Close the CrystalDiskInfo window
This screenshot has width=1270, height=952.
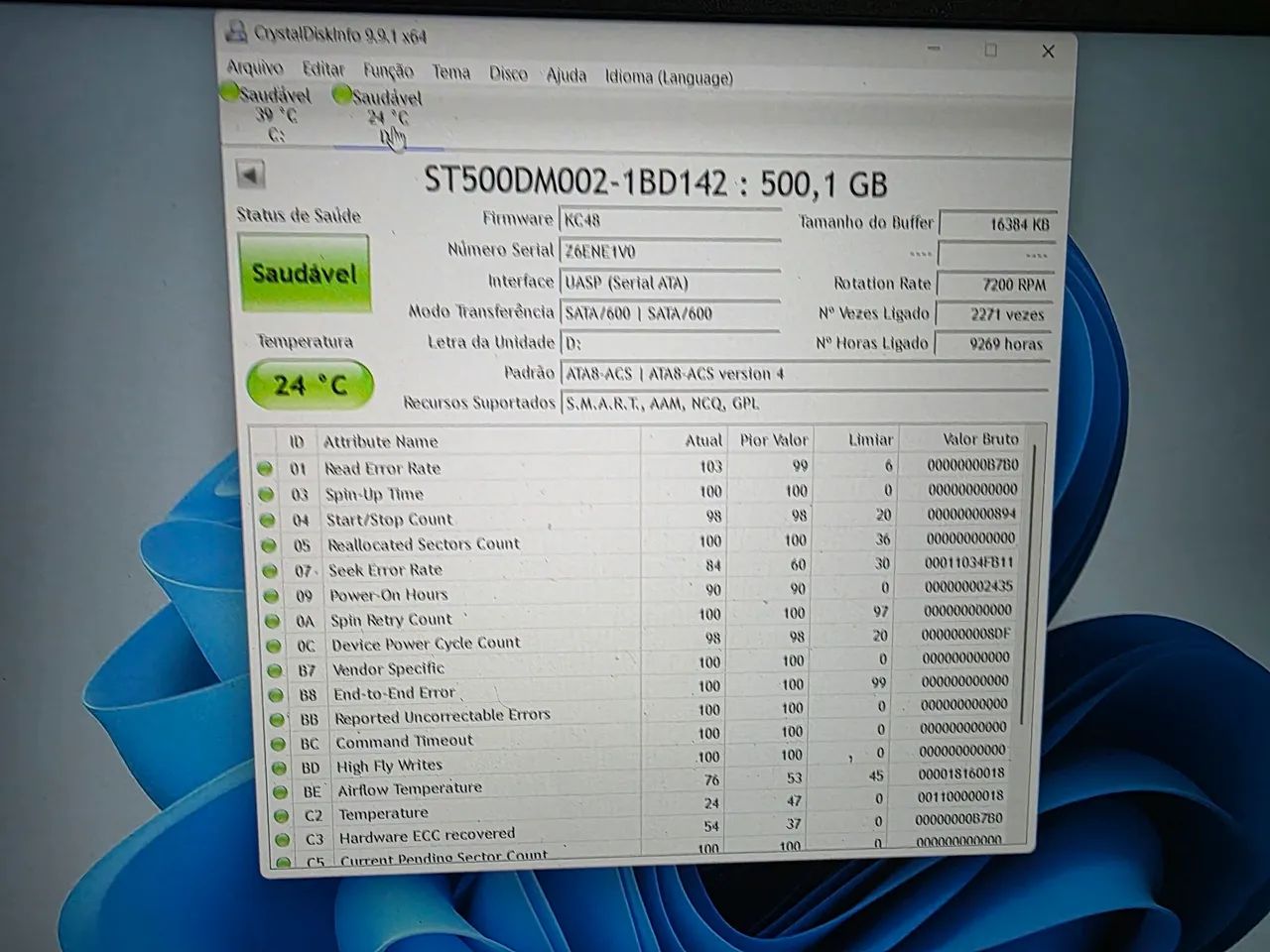pyautogui.click(x=1048, y=51)
